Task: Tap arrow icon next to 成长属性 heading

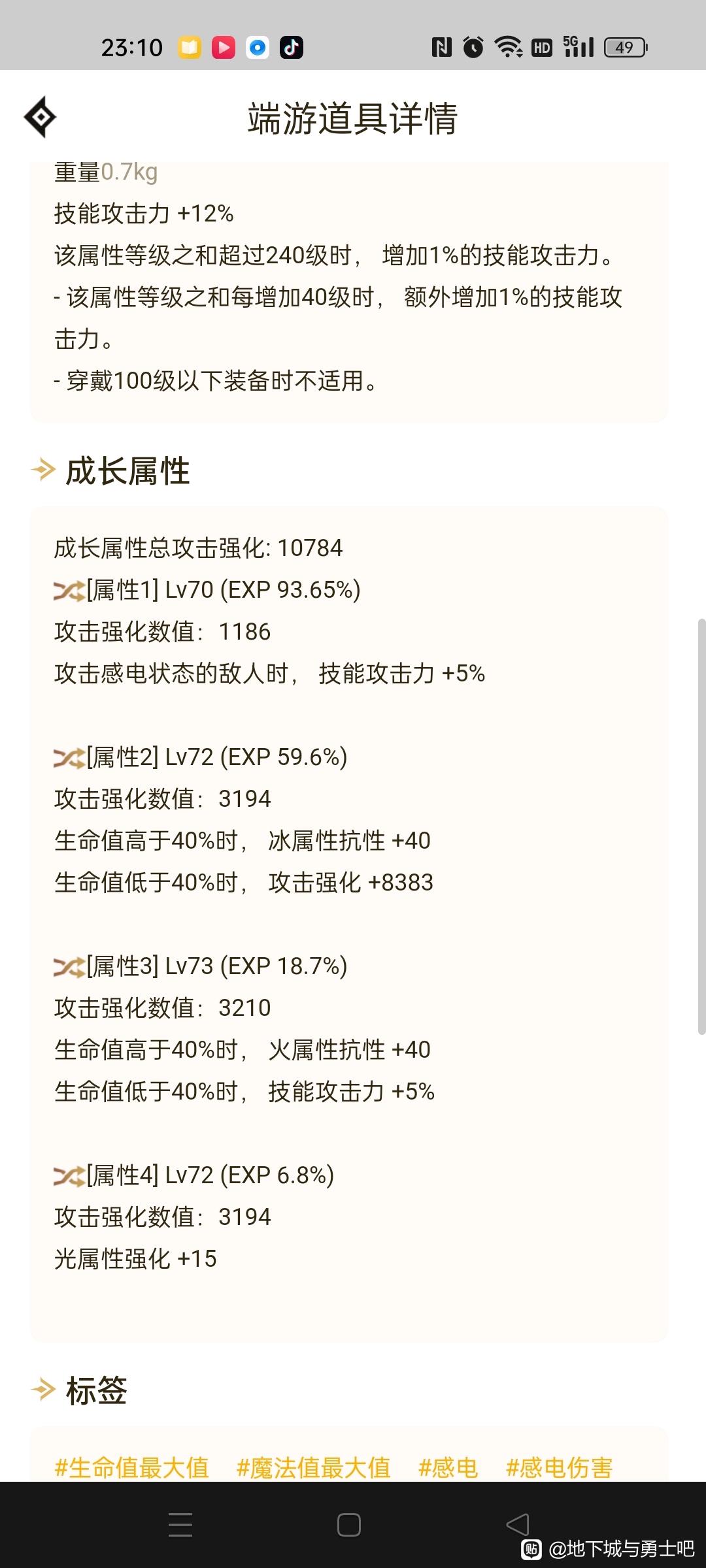Action: point(43,469)
